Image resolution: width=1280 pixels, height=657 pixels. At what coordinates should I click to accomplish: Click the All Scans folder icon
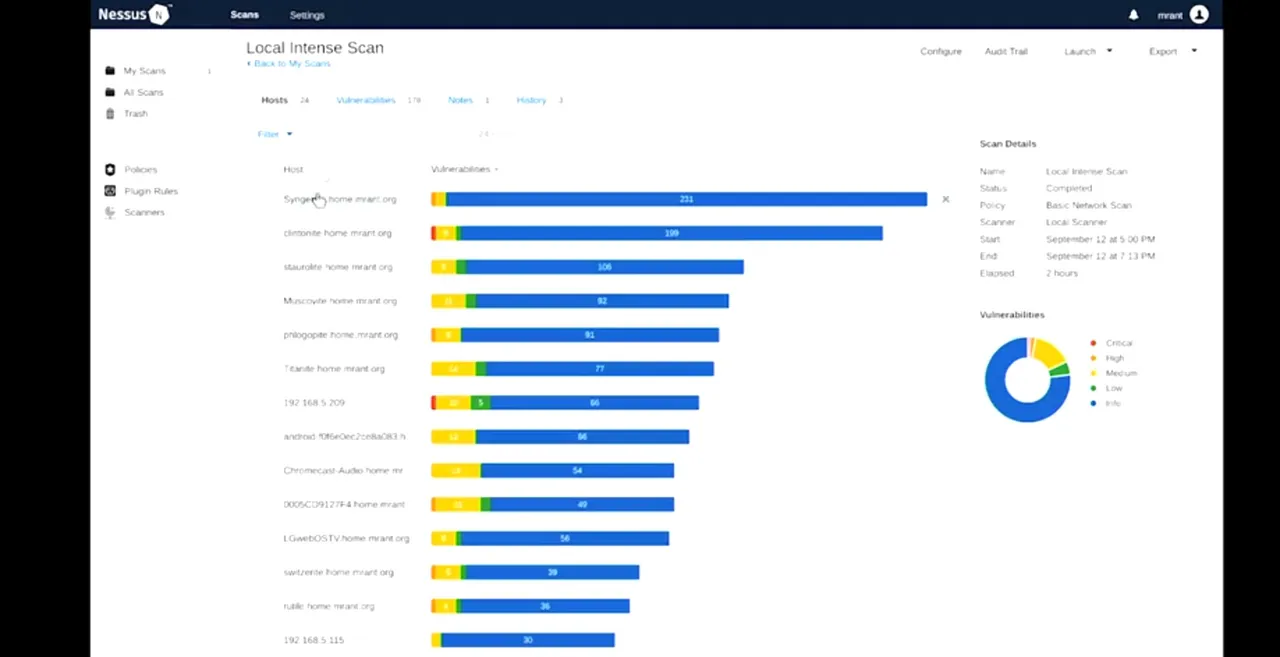[x=110, y=92]
